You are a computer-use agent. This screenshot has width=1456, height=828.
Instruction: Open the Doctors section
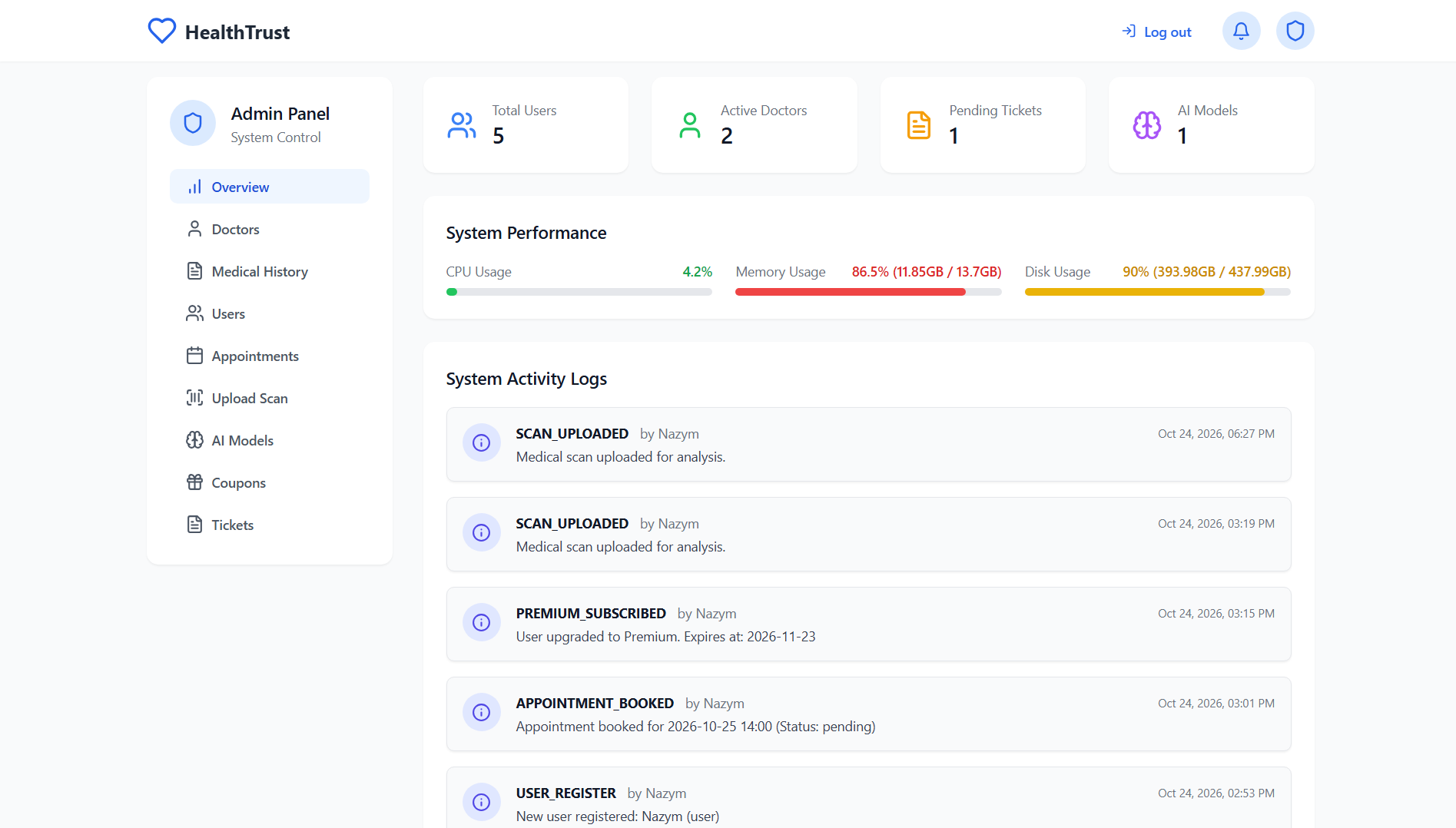pos(270,229)
